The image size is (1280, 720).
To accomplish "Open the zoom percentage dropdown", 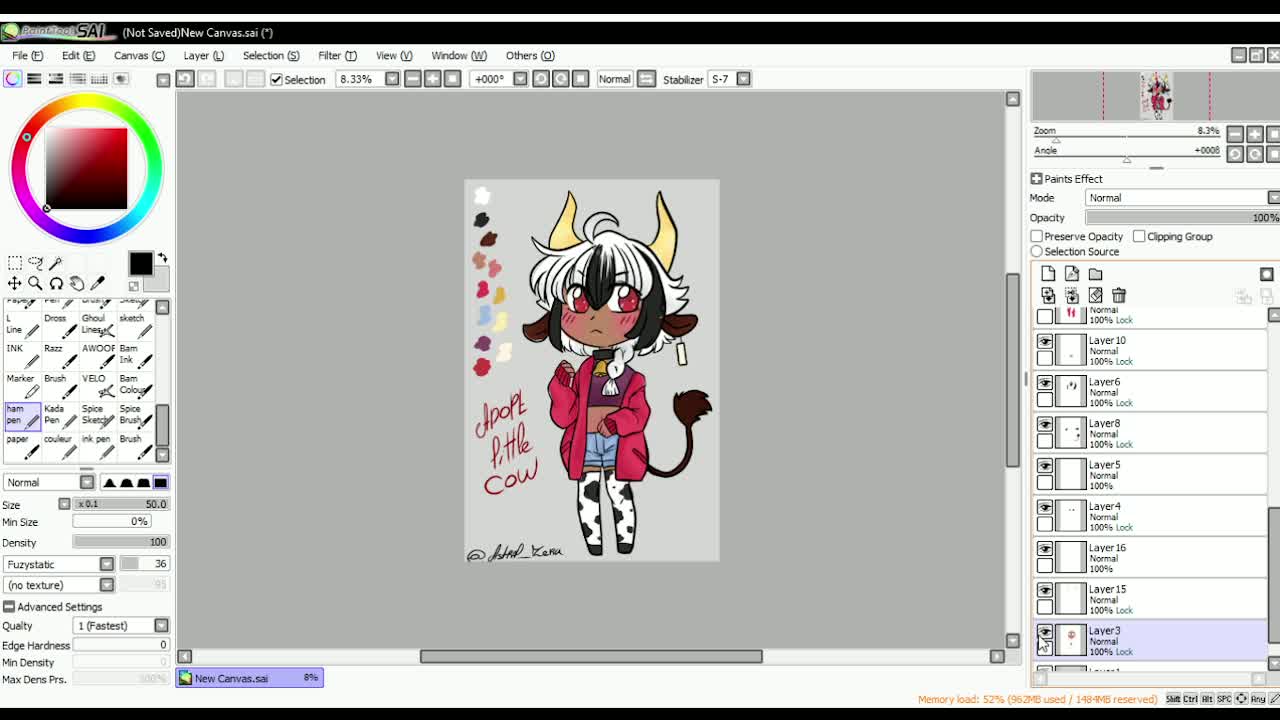I will point(392,79).
